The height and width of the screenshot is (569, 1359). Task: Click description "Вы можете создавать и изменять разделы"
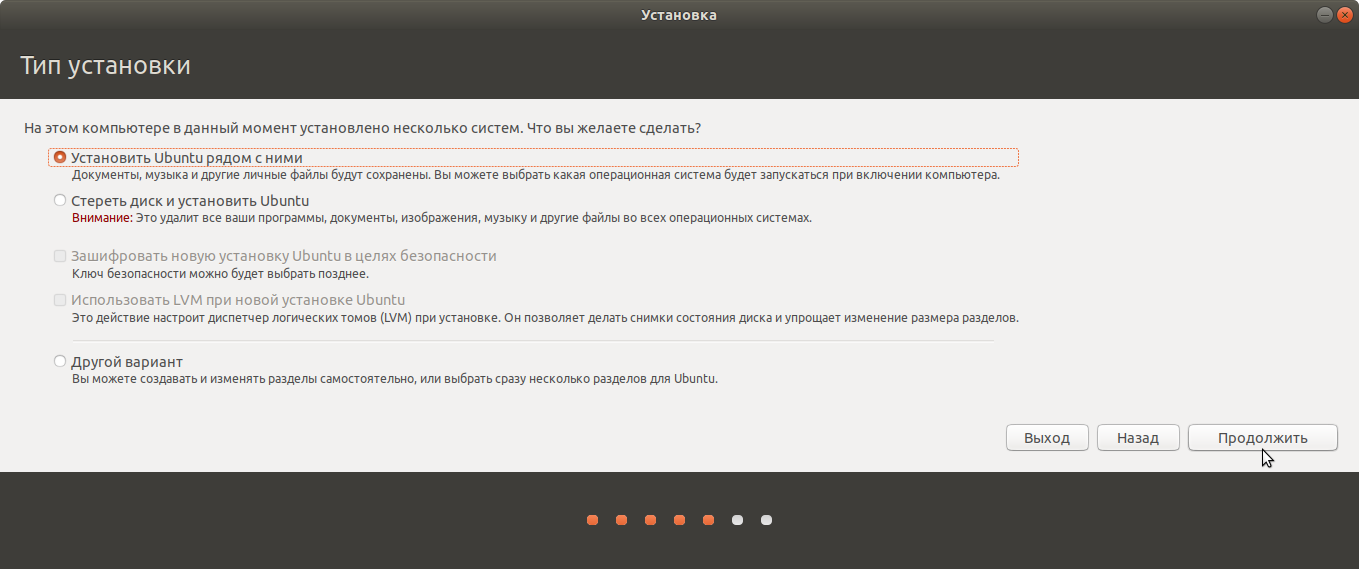(395, 379)
